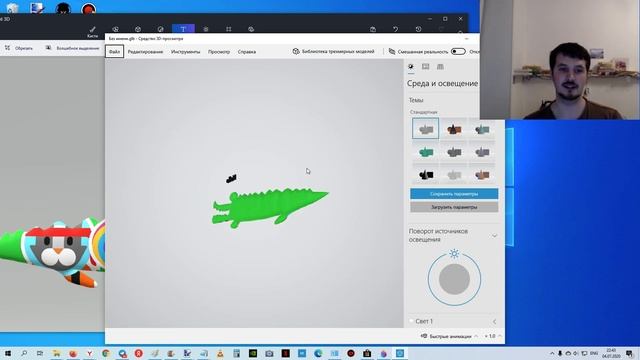Click the taskbar clock and date
The width and height of the screenshot is (640, 360).
611,353
